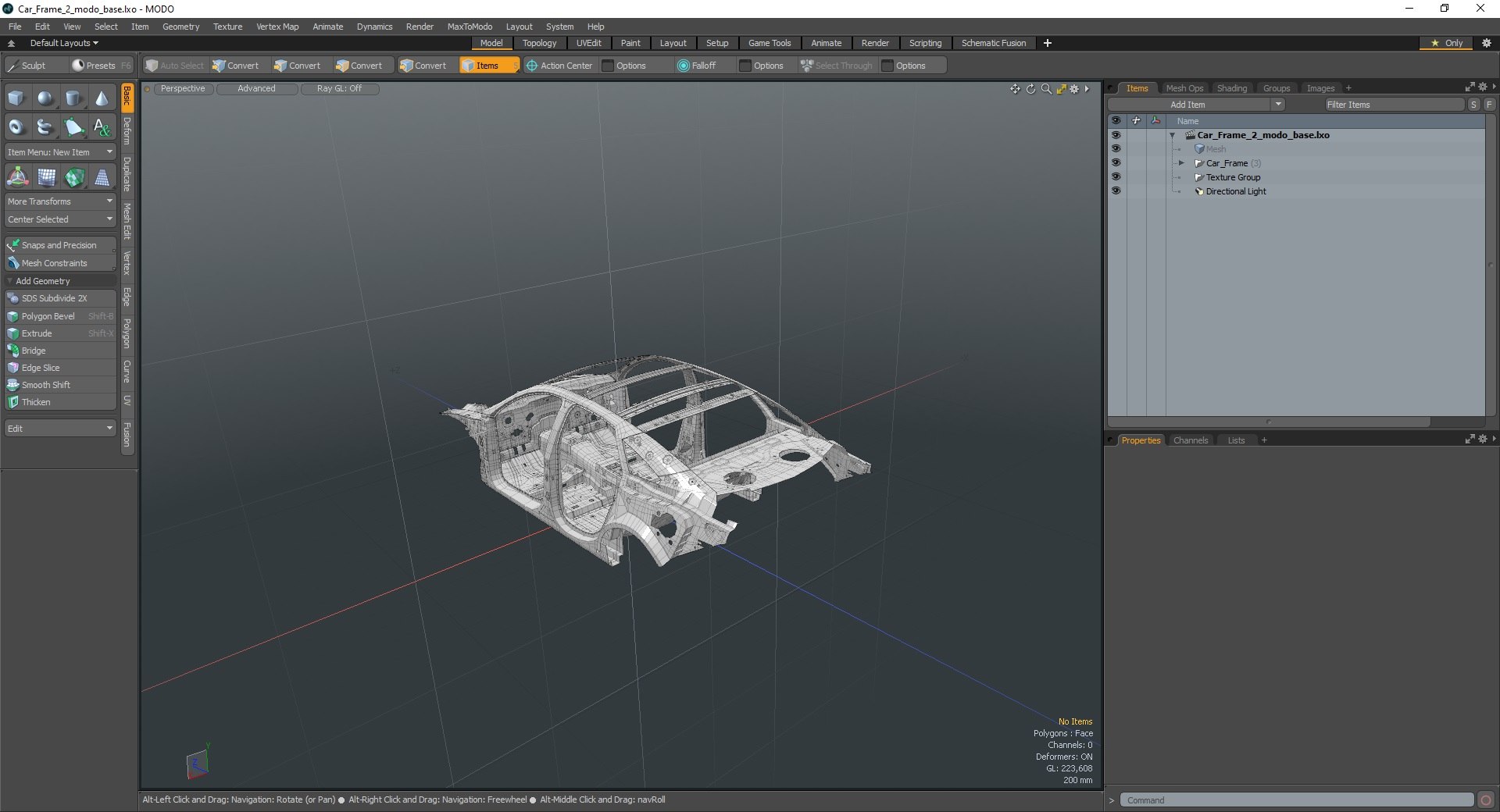This screenshot has height=812, width=1500.
Task: Click the Perspective view button
Action: tap(183, 89)
